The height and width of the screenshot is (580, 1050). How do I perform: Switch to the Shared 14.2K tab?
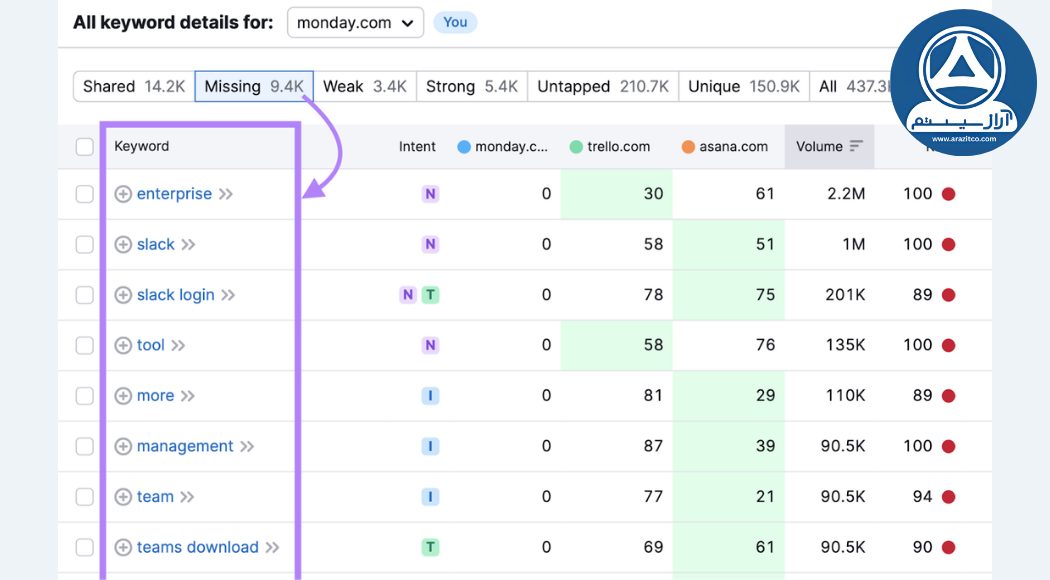click(x=134, y=87)
